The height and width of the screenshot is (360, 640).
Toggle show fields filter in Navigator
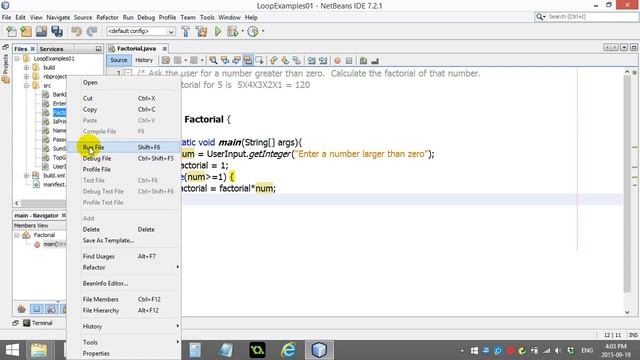tap(36, 309)
